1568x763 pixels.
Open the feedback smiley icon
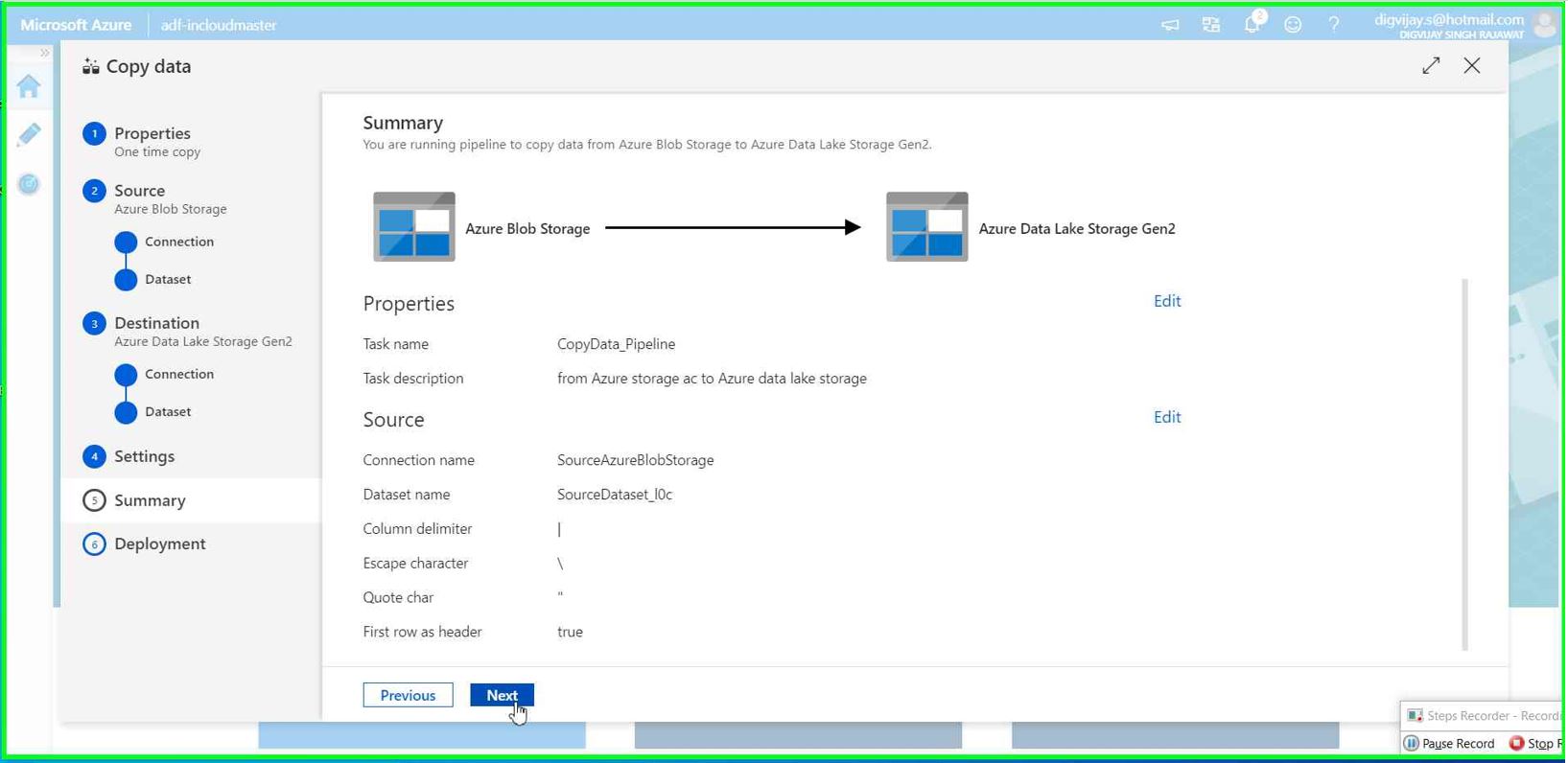1293,25
